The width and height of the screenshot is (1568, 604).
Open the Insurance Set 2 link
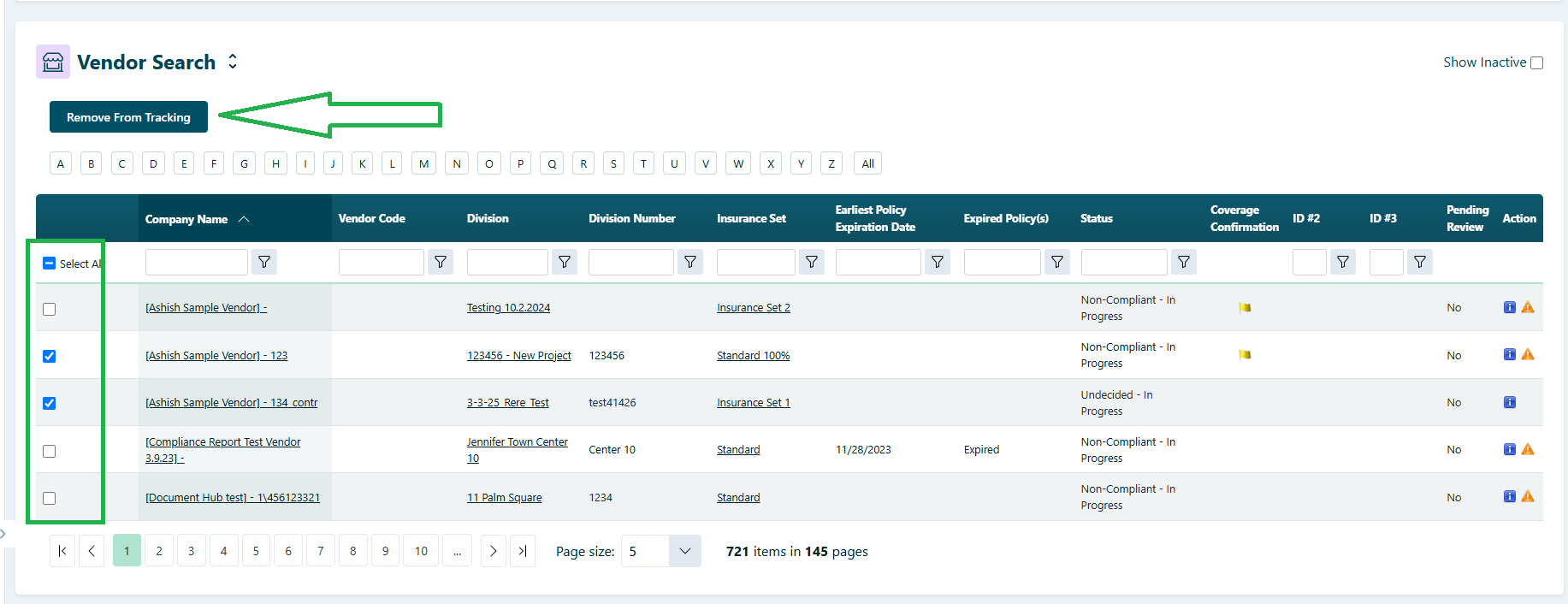[754, 308]
